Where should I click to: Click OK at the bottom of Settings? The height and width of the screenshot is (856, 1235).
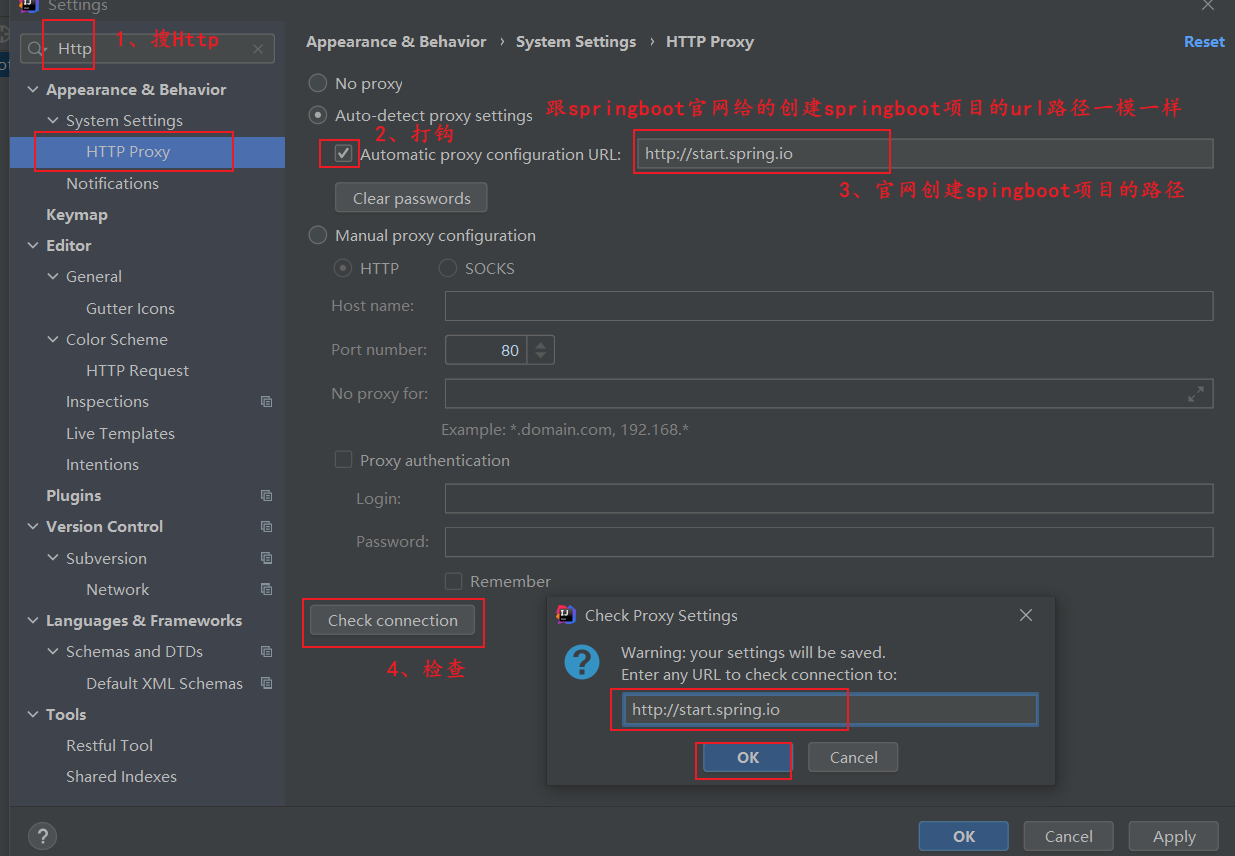click(964, 836)
